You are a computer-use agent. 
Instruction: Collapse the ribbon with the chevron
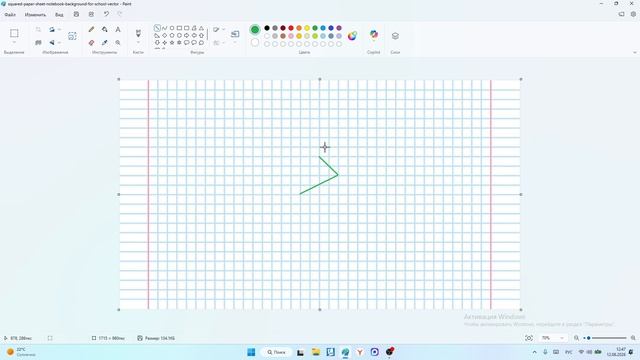634,52
